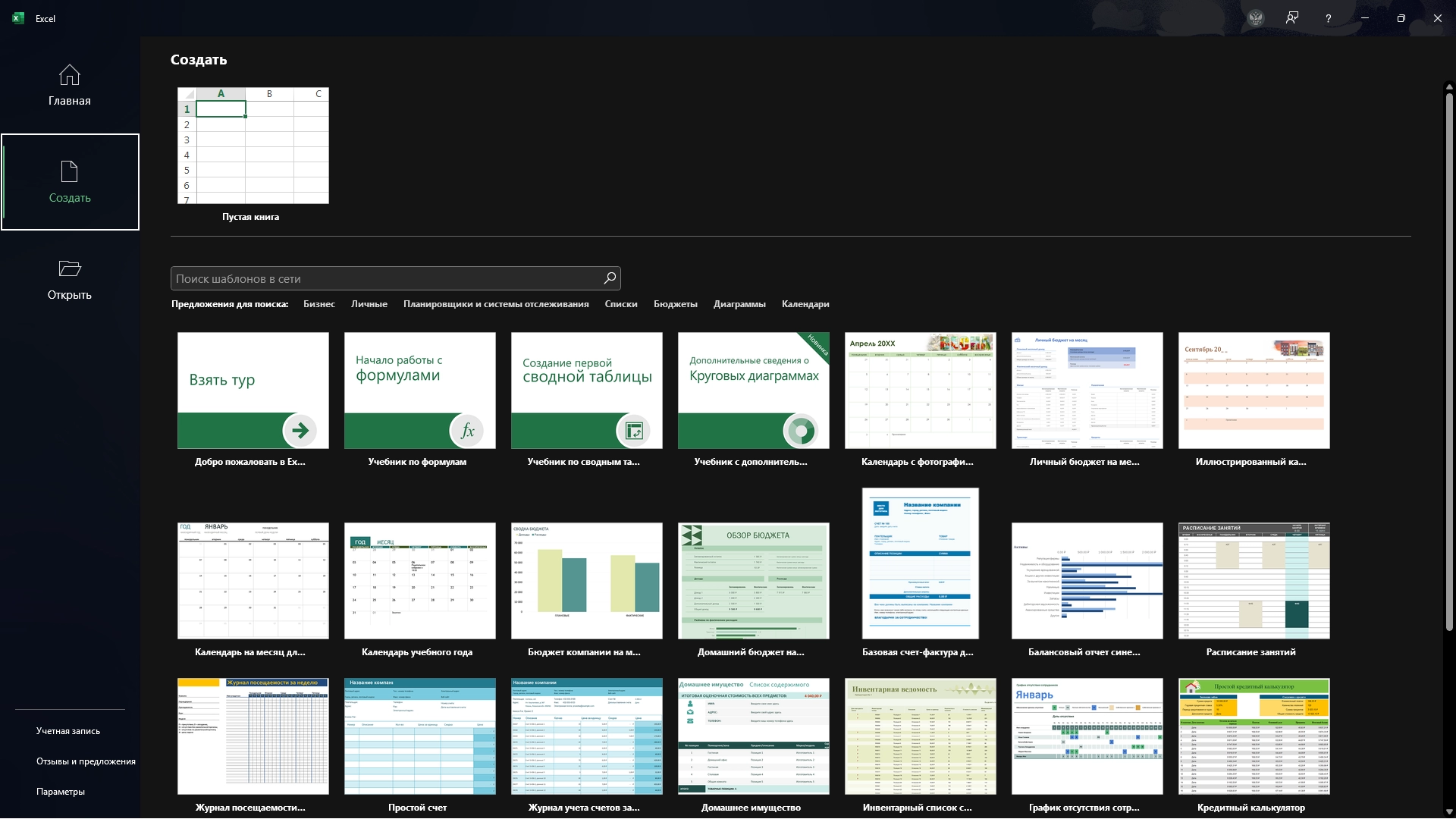Open Учетная запись in sidebar
This screenshot has width=1456, height=819.
pyautogui.click(x=68, y=731)
